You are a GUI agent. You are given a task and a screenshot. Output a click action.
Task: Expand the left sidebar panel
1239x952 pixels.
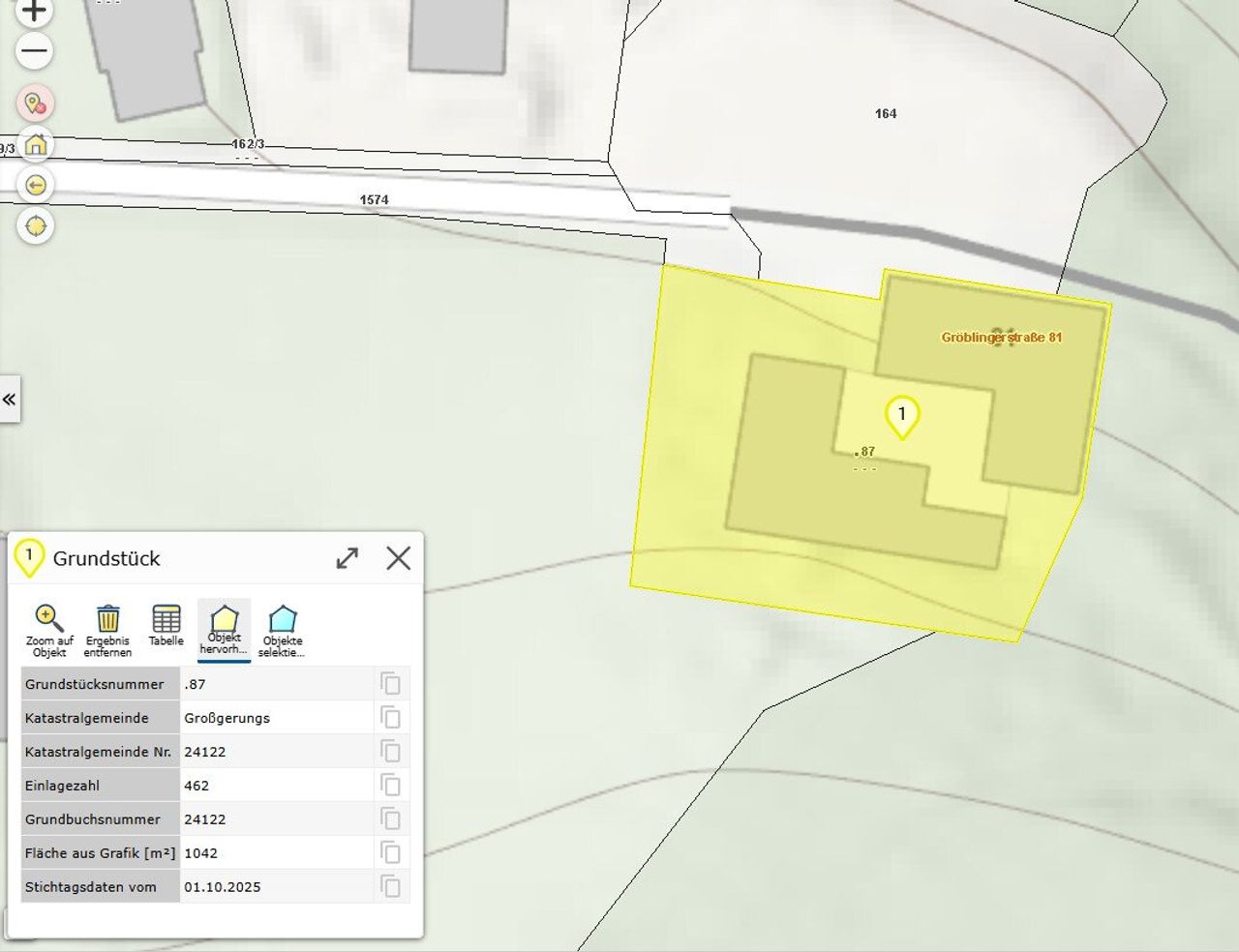pos(10,399)
